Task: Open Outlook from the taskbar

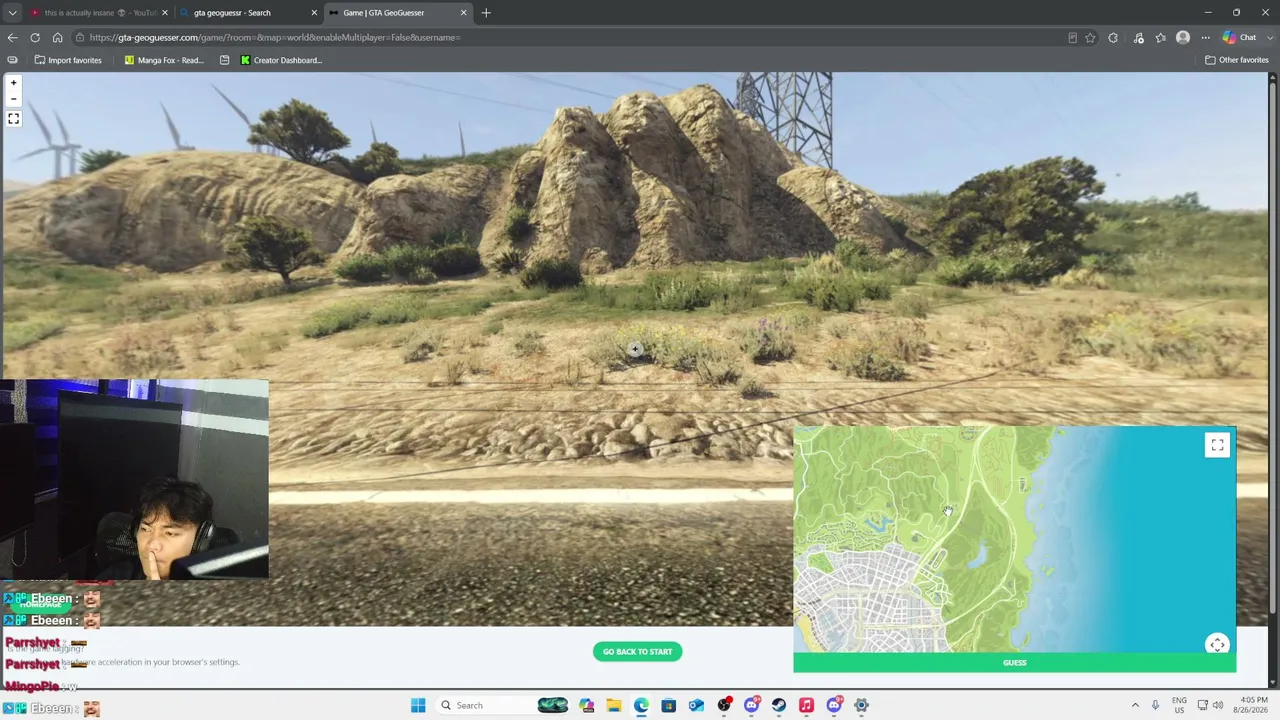Action: coord(696,705)
